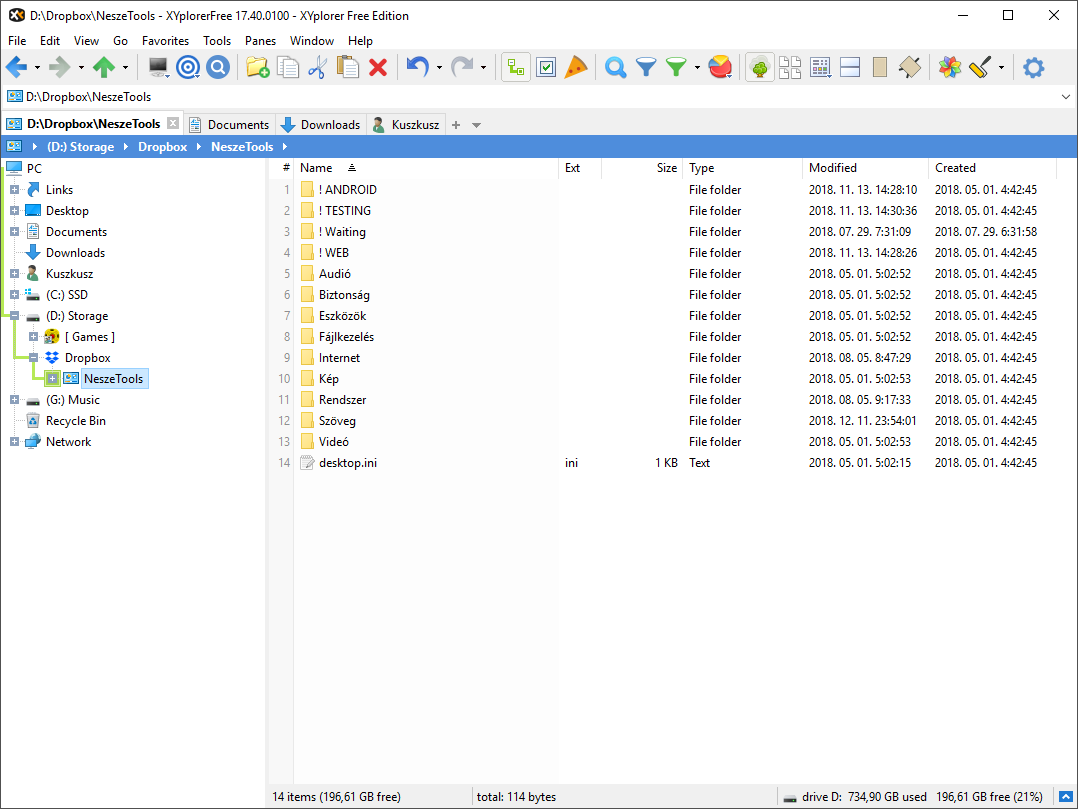This screenshot has width=1078, height=809.
Task: Switch to the Downloads tab
Action: (328, 124)
